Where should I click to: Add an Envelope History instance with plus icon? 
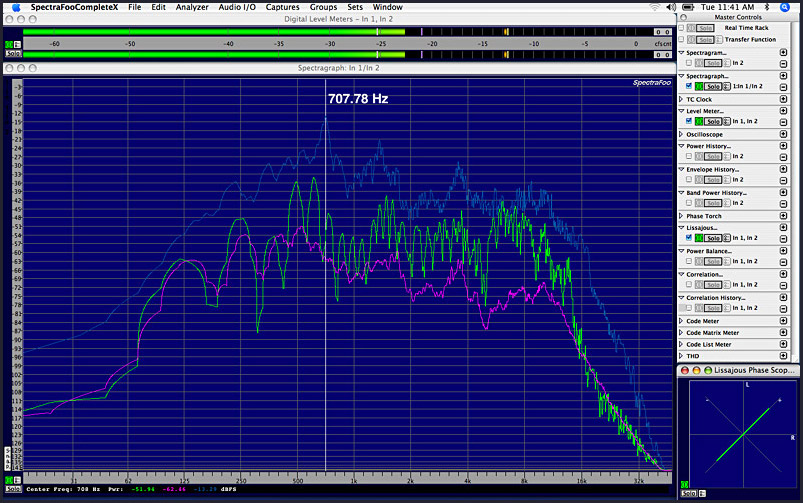click(783, 169)
